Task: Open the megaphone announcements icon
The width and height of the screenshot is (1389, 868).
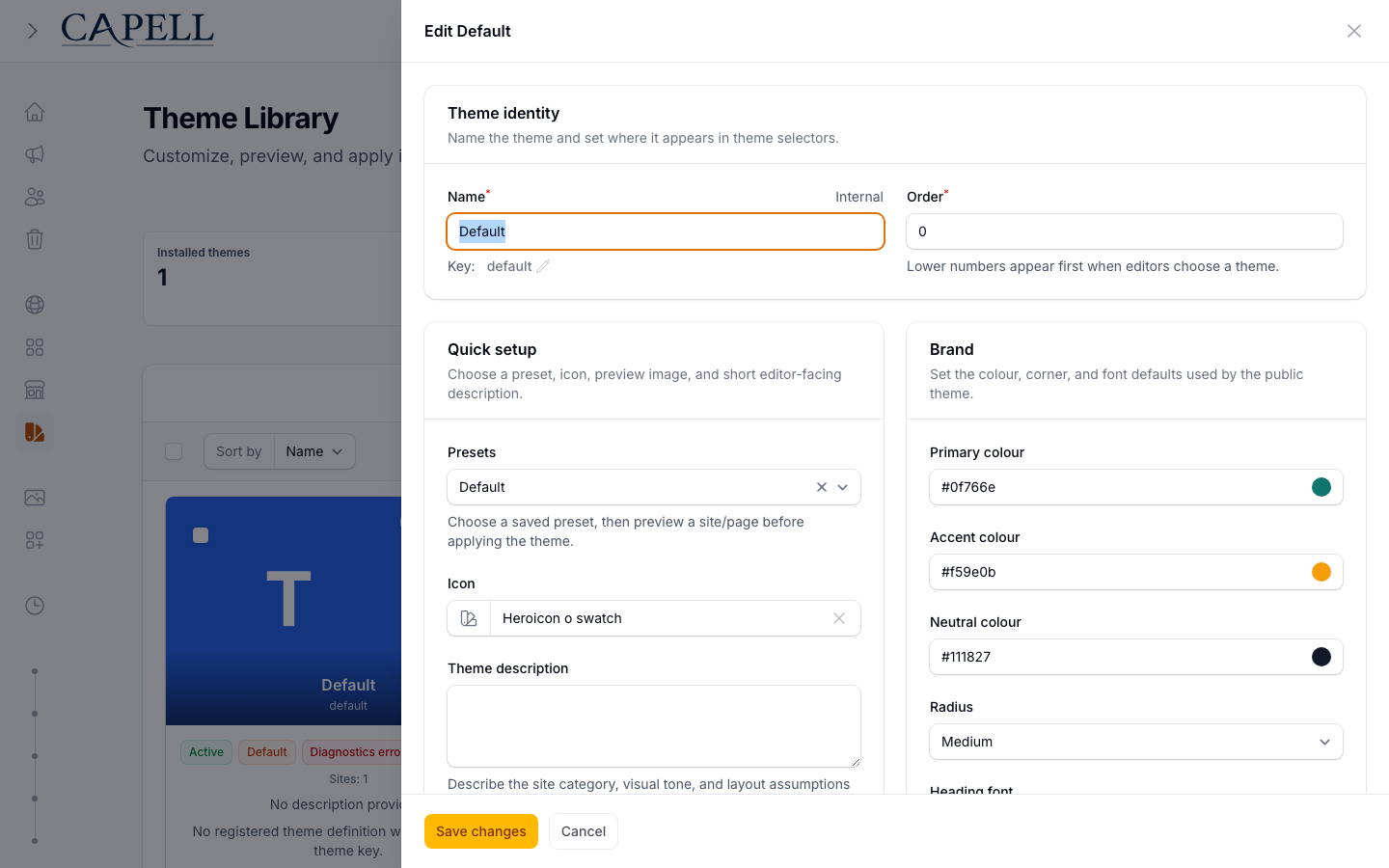Action: click(35, 154)
